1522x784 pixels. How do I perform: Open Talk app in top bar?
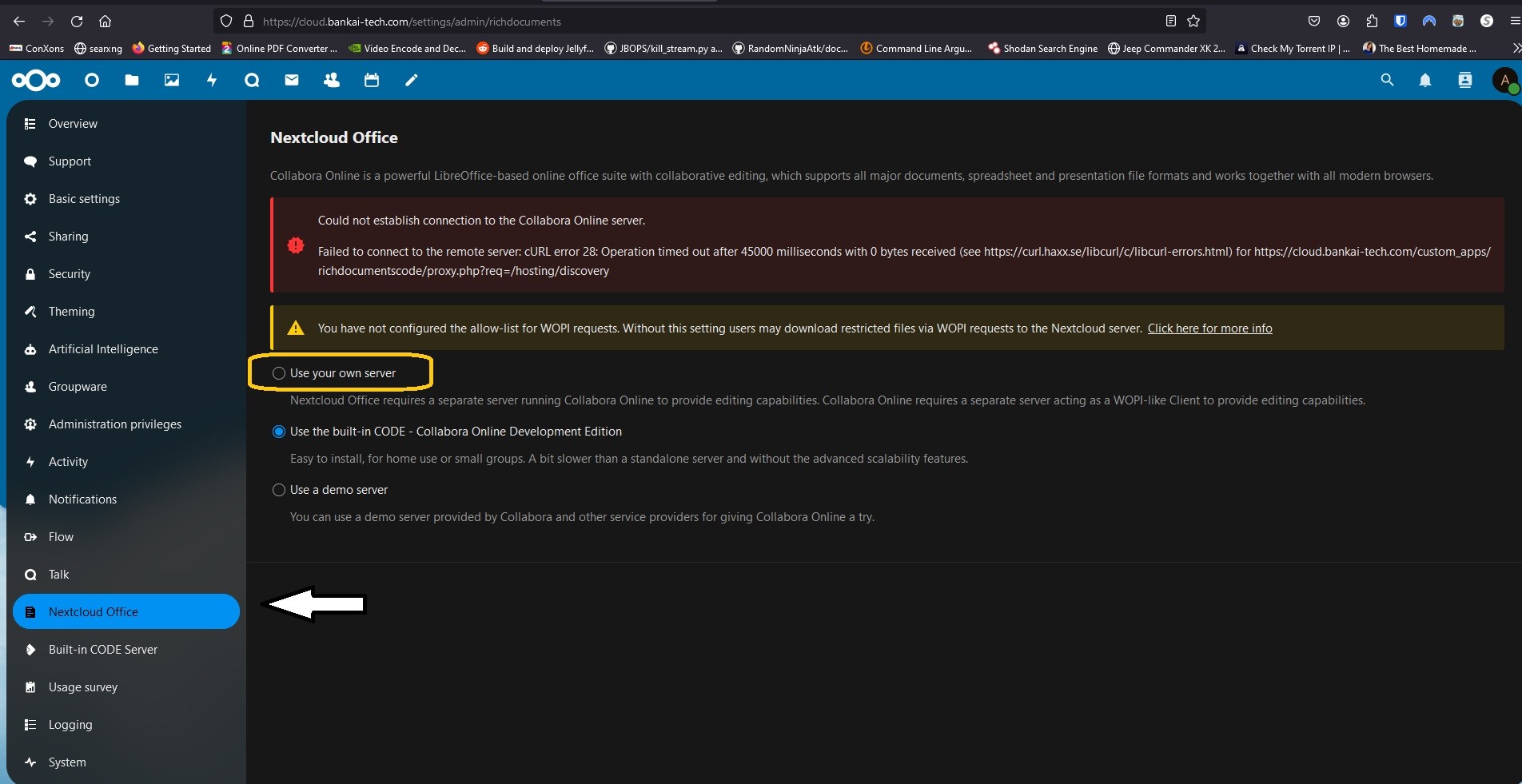[x=252, y=80]
